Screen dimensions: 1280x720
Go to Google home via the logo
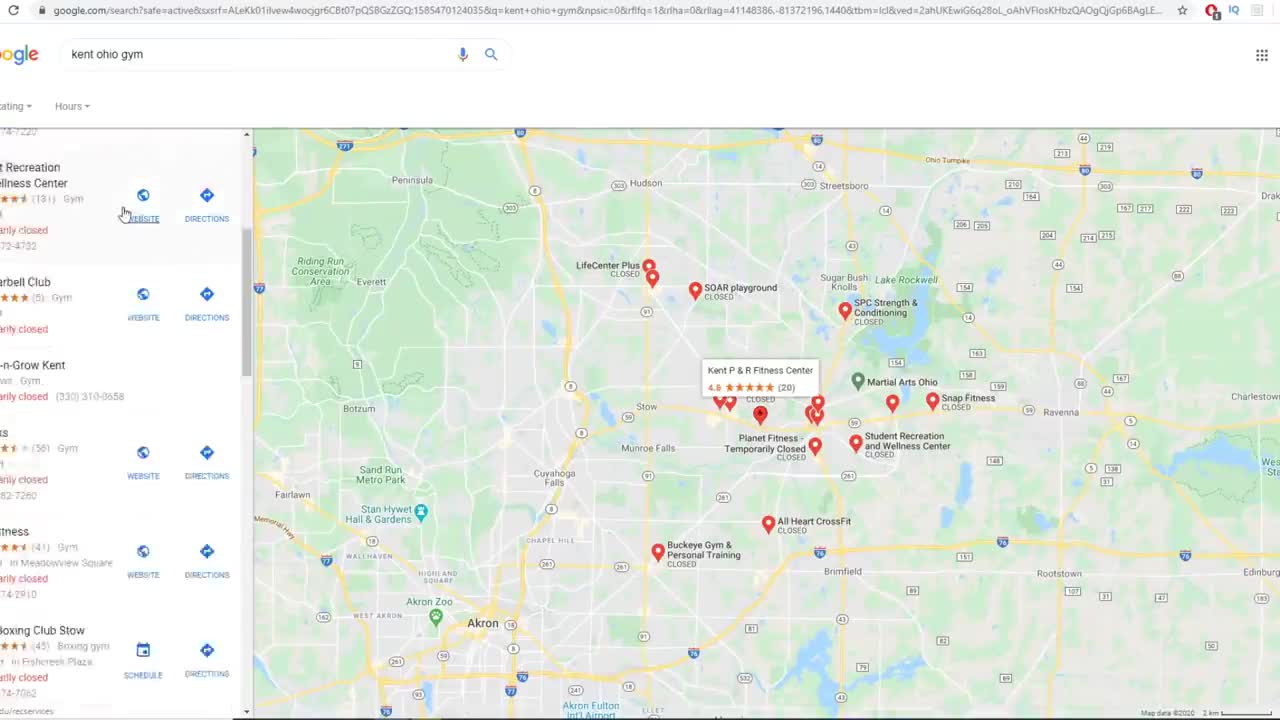[x=19, y=55]
